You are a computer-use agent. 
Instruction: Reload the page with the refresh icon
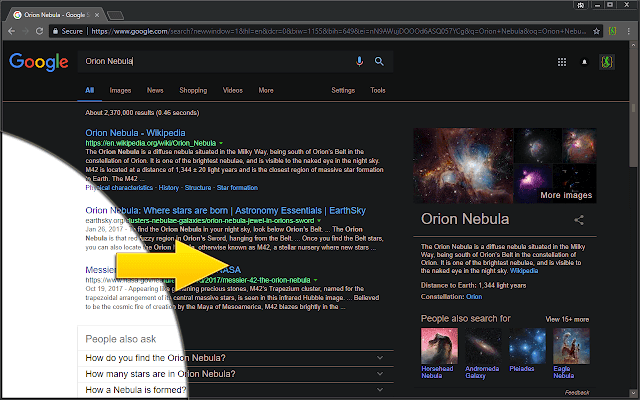pos(39,31)
